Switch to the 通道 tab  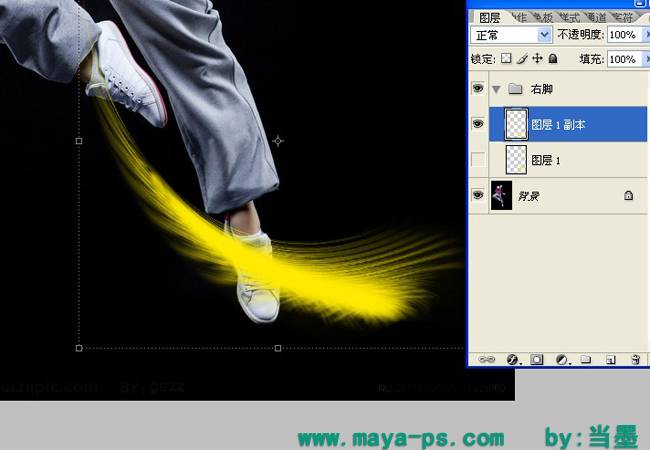click(597, 17)
